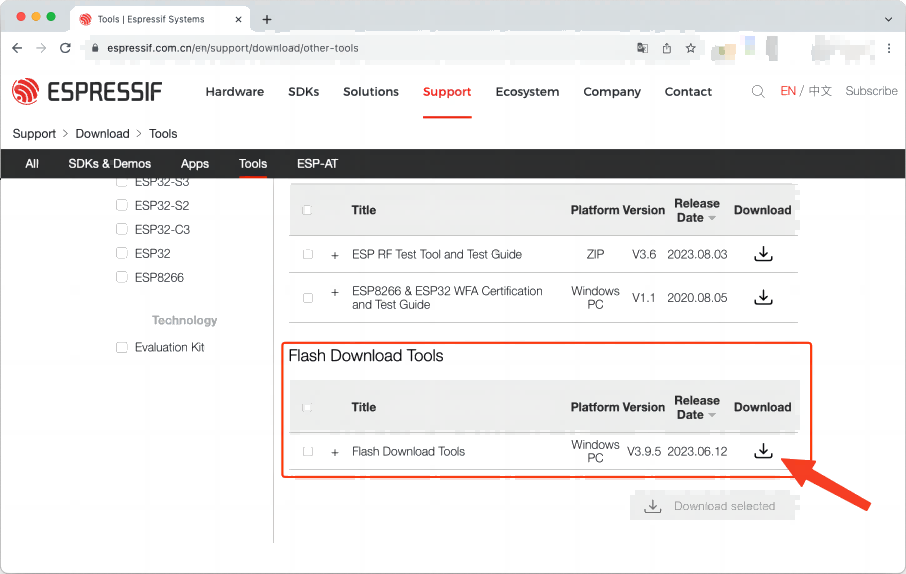Sort upper table by Release Date arrow
This screenshot has width=906, height=574.
point(712,219)
